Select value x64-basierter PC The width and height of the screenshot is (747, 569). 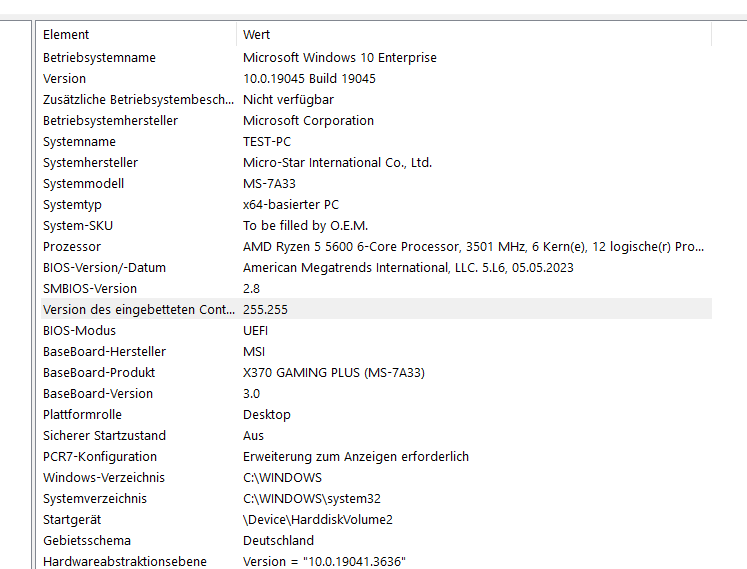tap(291, 204)
